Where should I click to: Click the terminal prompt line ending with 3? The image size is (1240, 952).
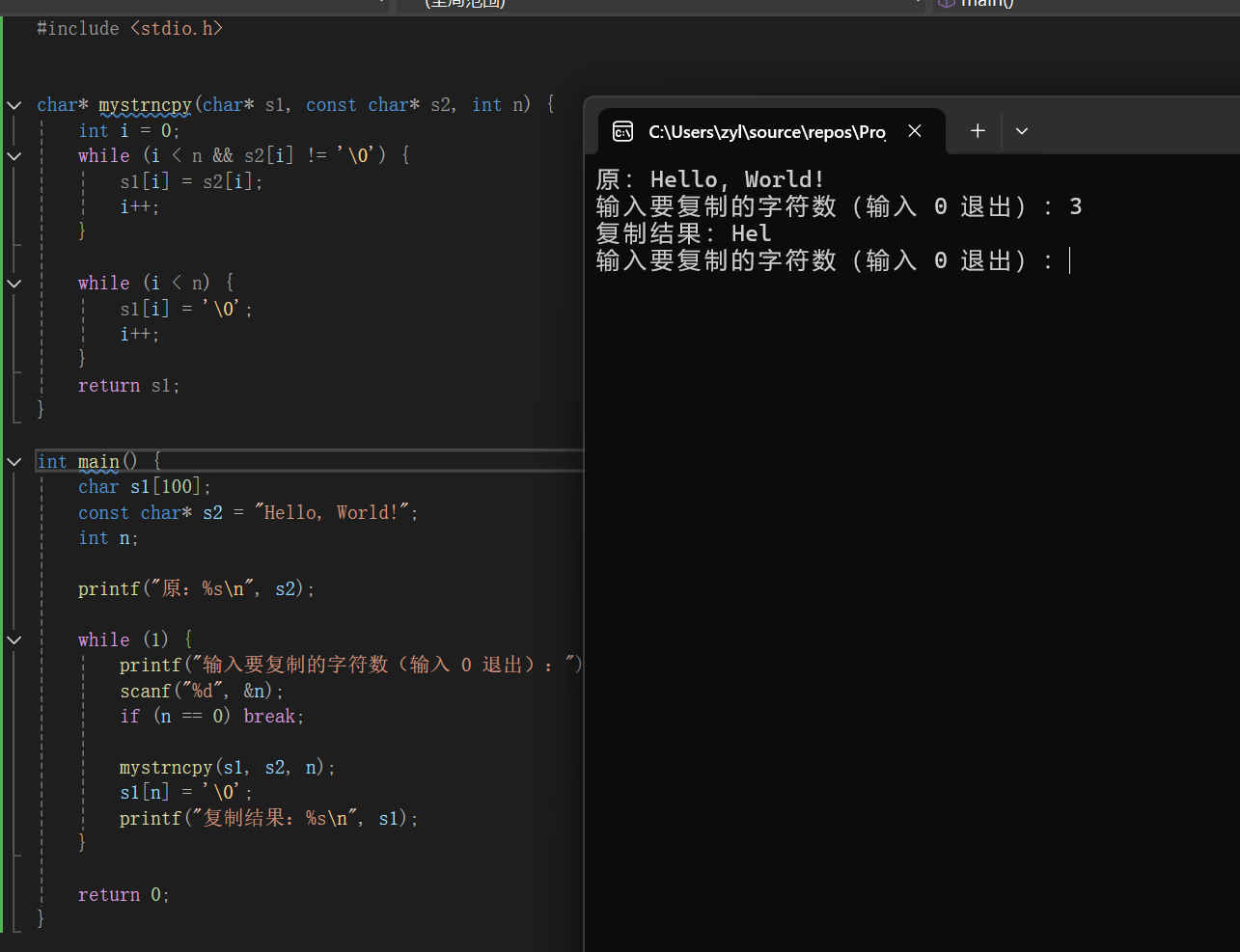pyautogui.click(x=839, y=206)
